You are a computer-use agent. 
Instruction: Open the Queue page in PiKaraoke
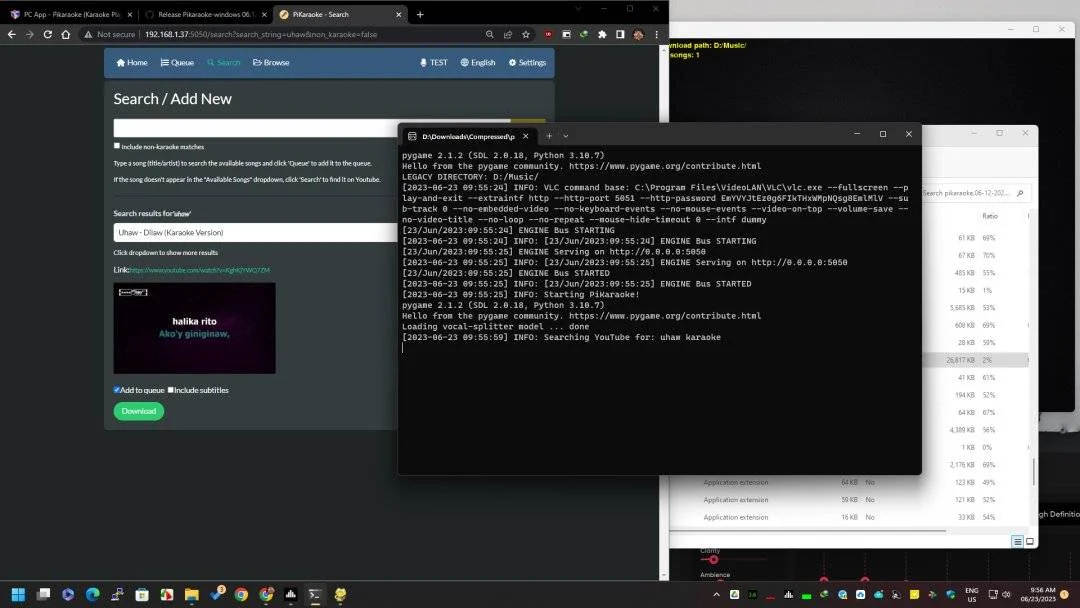pyautogui.click(x=177, y=63)
